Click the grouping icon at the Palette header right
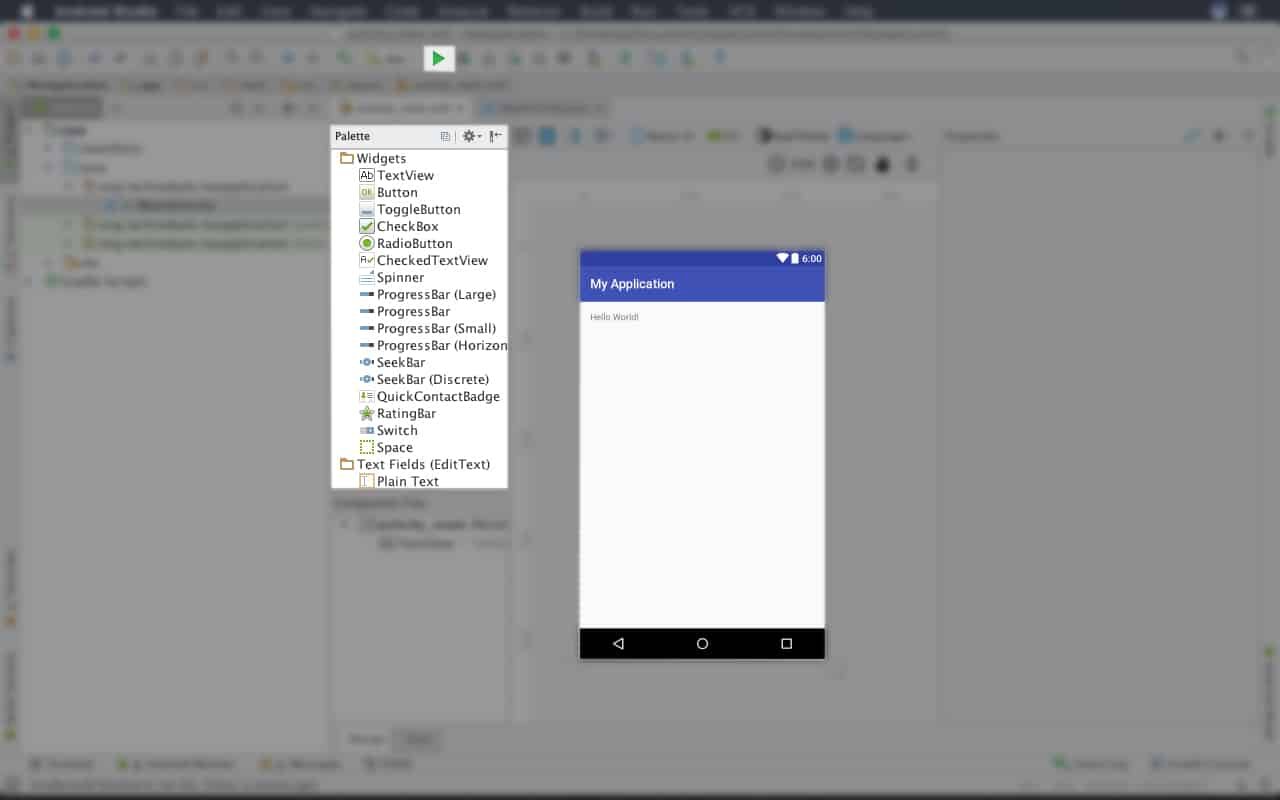The height and width of the screenshot is (800, 1280). 496,136
